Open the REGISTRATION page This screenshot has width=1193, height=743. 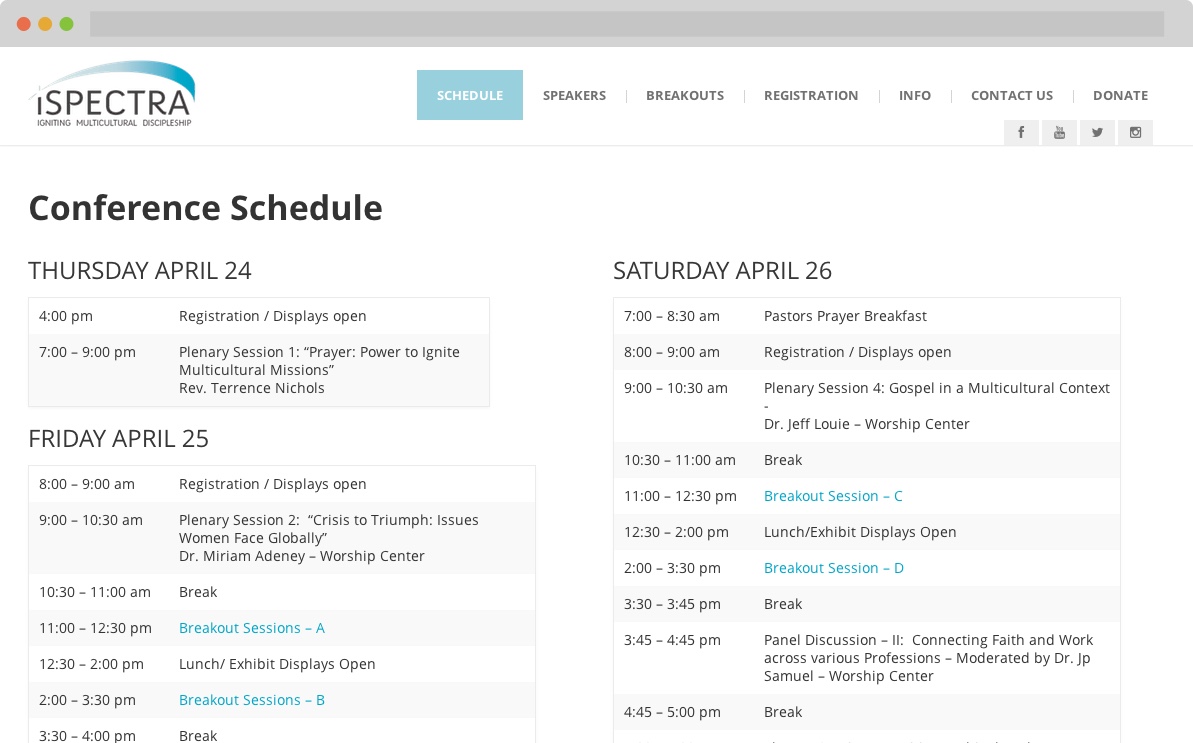point(811,95)
